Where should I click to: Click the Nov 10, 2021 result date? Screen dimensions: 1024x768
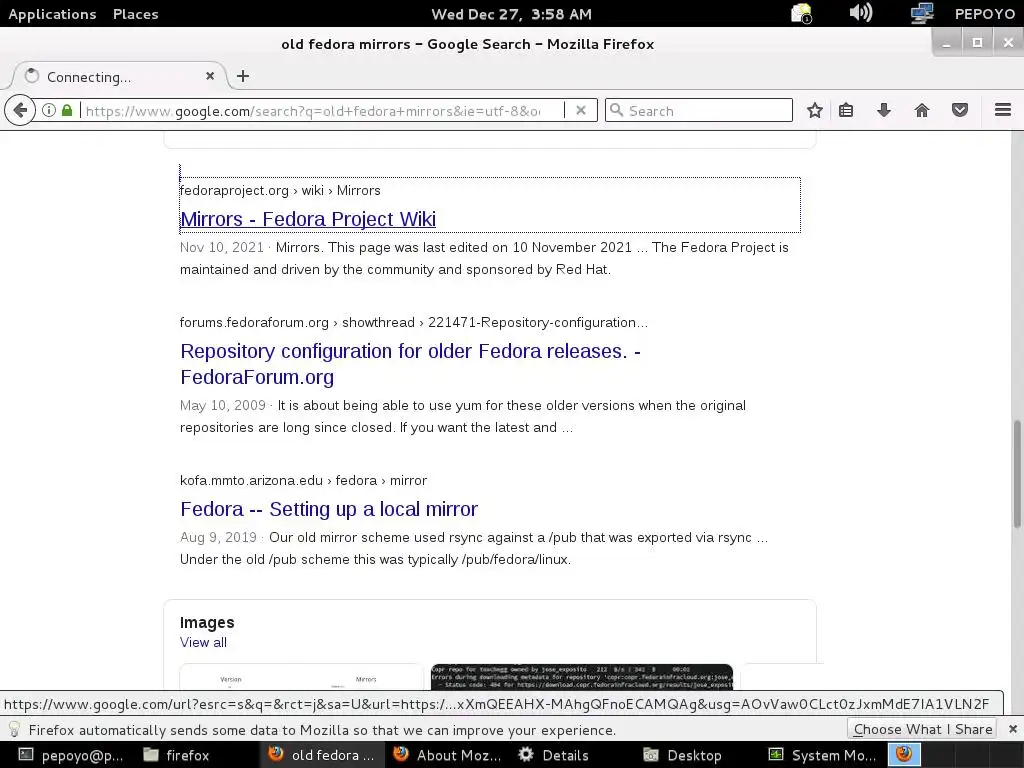(221, 247)
